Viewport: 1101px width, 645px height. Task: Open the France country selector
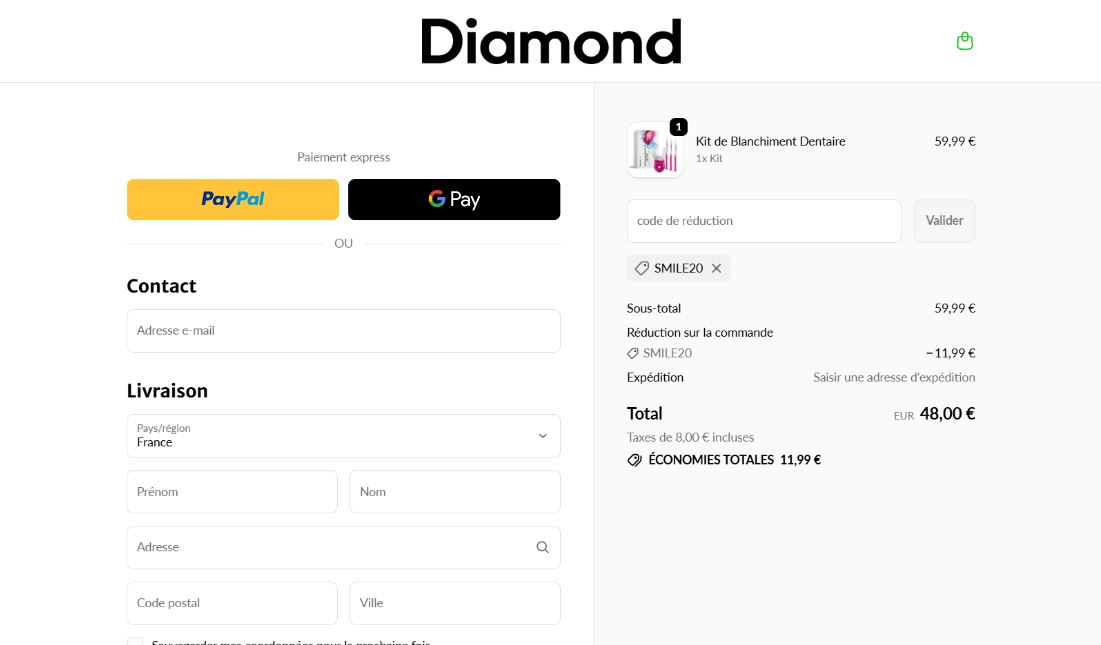click(x=343, y=436)
